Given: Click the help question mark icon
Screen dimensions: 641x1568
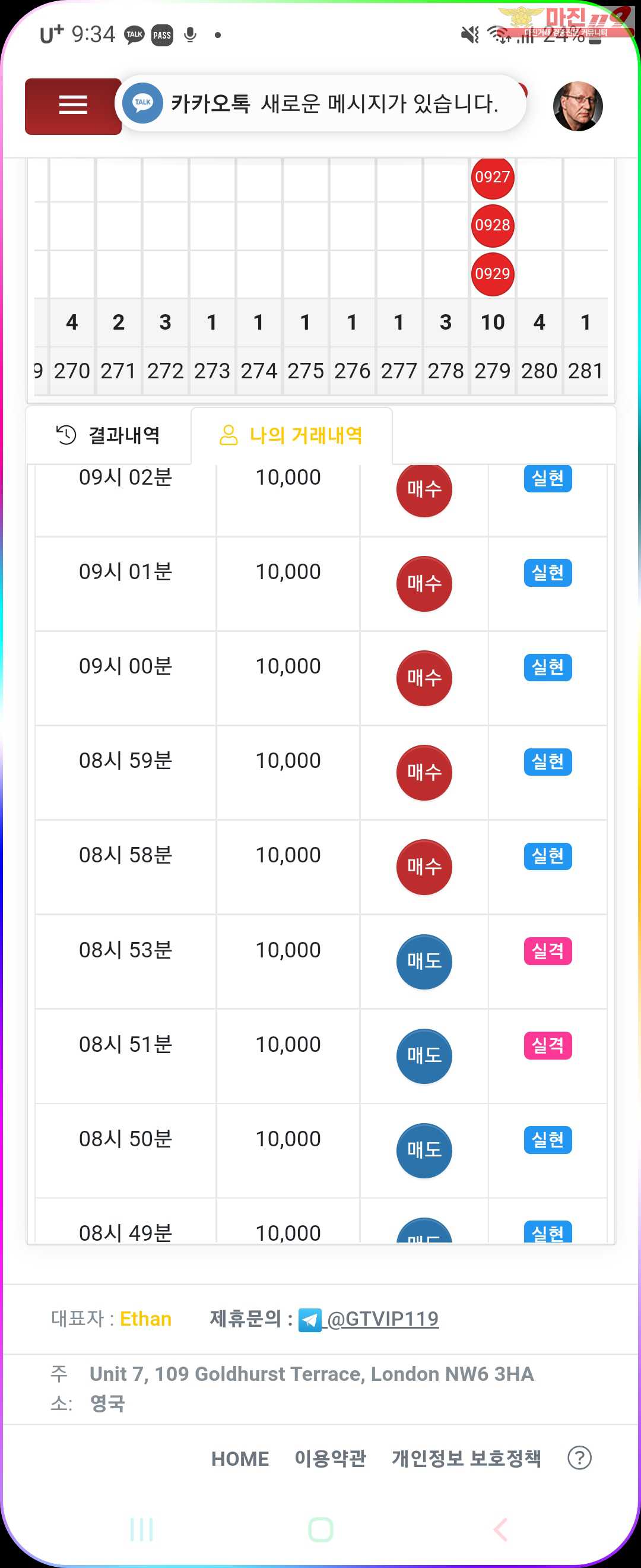Looking at the screenshot, I should [x=579, y=1458].
